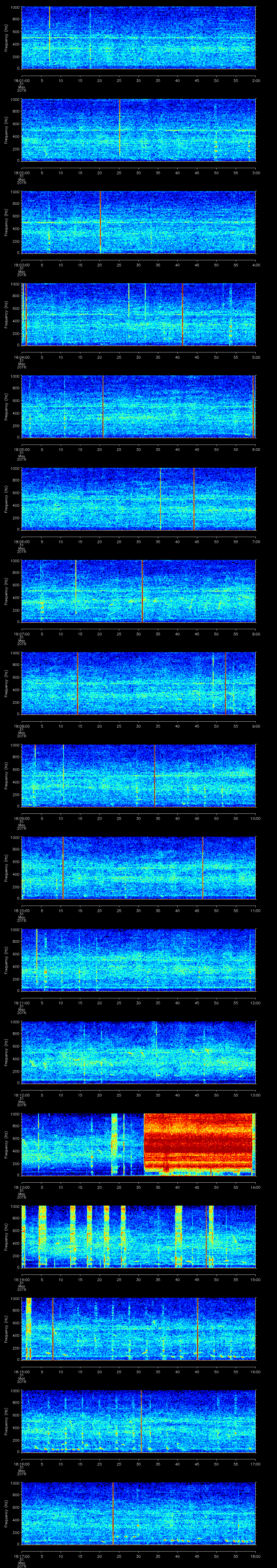Click the red line near 44 seconds at 18:06
Viewport: 277px width, 1568px height.
(x=194, y=499)
